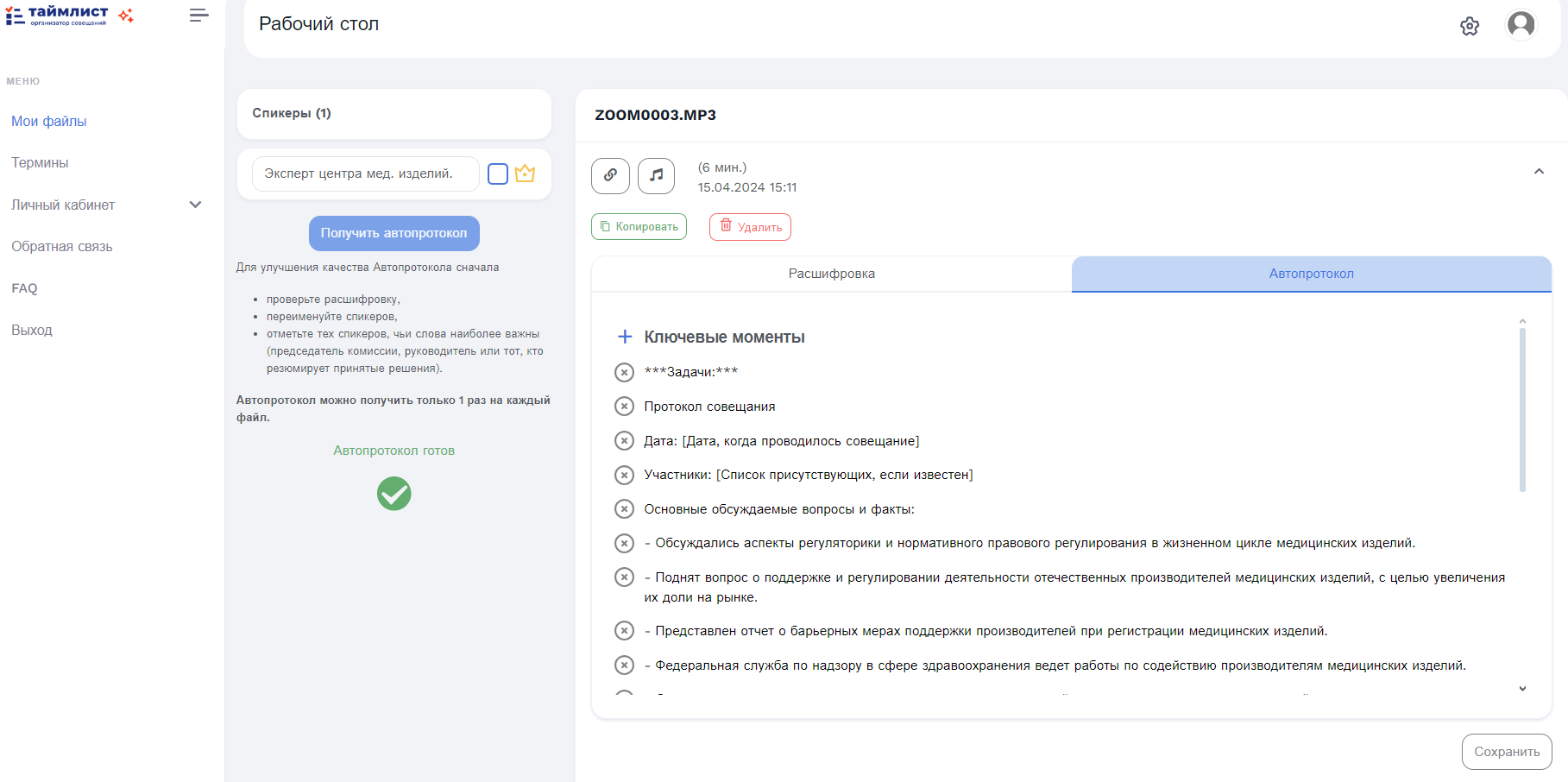Click the music note audio icon
The image size is (1568, 782).
coord(656,176)
